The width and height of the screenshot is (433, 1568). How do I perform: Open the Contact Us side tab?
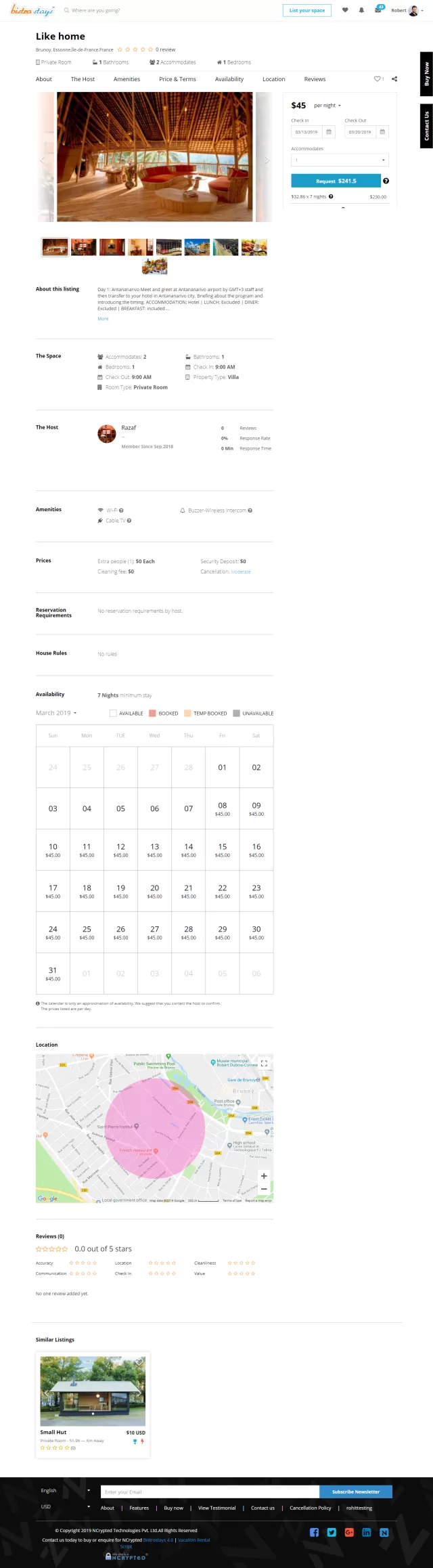[426, 126]
